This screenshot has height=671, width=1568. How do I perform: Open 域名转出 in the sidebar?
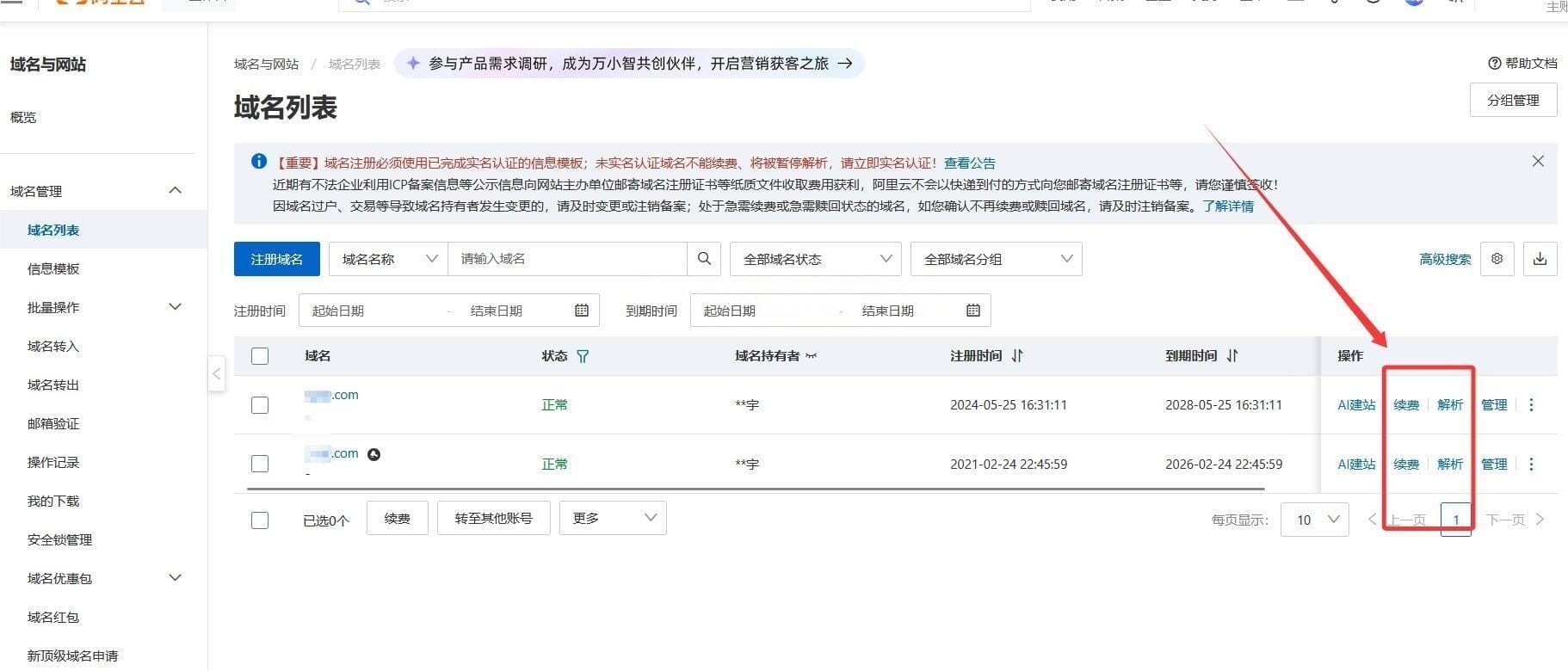tap(53, 385)
